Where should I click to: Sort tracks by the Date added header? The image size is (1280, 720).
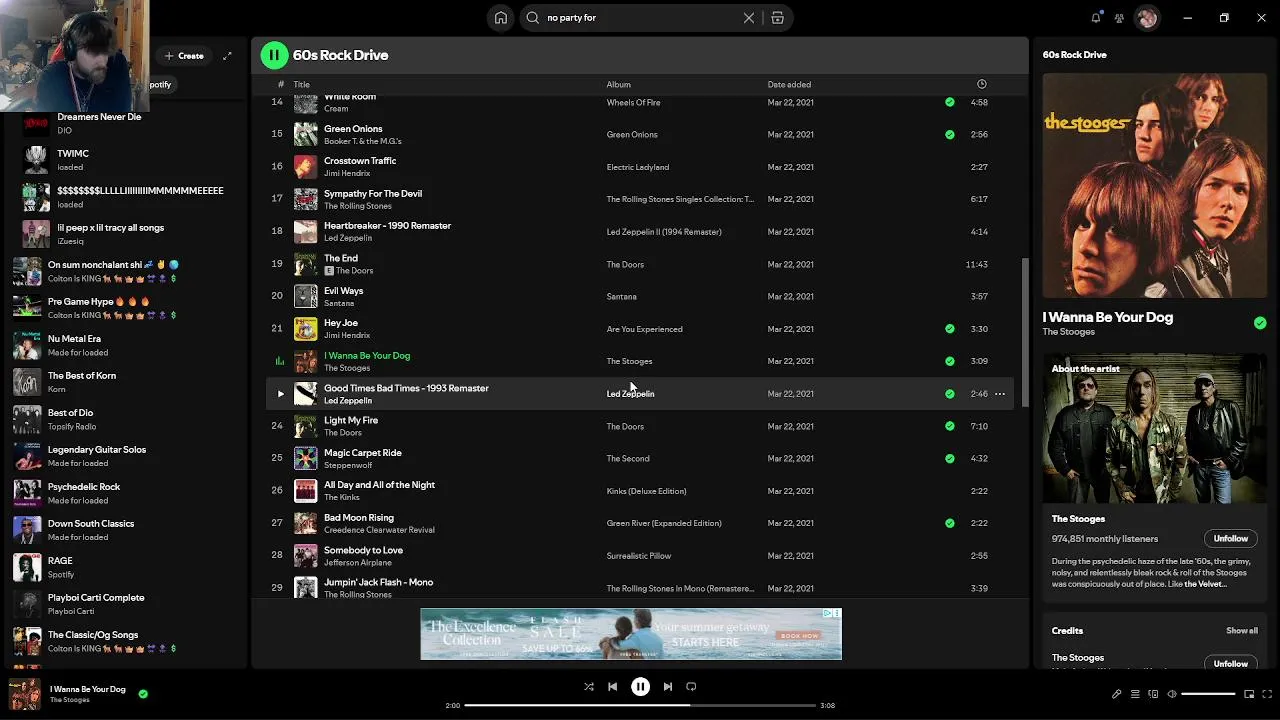tap(789, 85)
